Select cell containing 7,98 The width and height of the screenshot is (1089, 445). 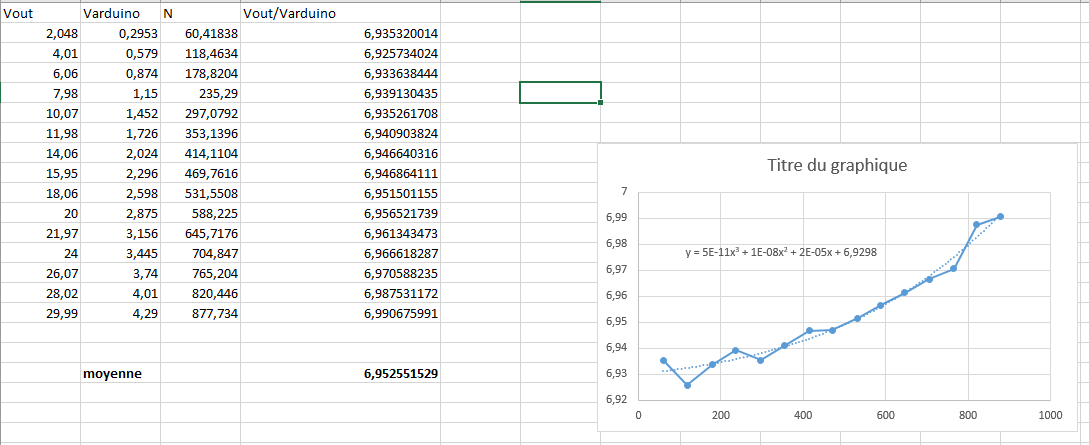[40, 93]
